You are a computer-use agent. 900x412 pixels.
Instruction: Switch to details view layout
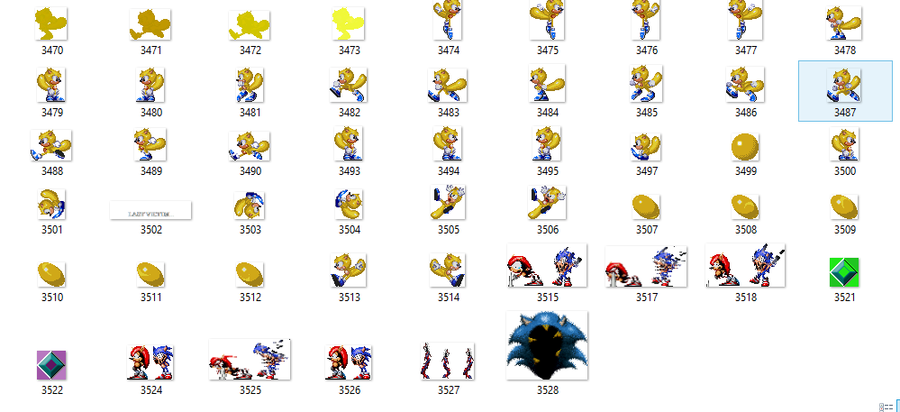coord(886,407)
